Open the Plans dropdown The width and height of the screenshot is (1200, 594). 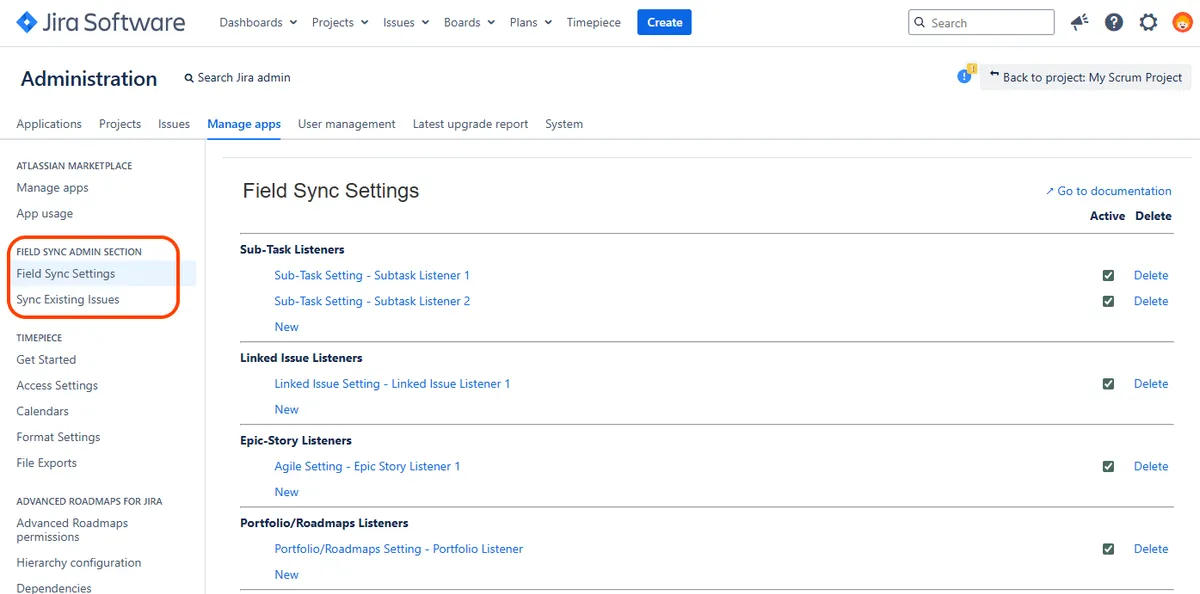click(531, 22)
